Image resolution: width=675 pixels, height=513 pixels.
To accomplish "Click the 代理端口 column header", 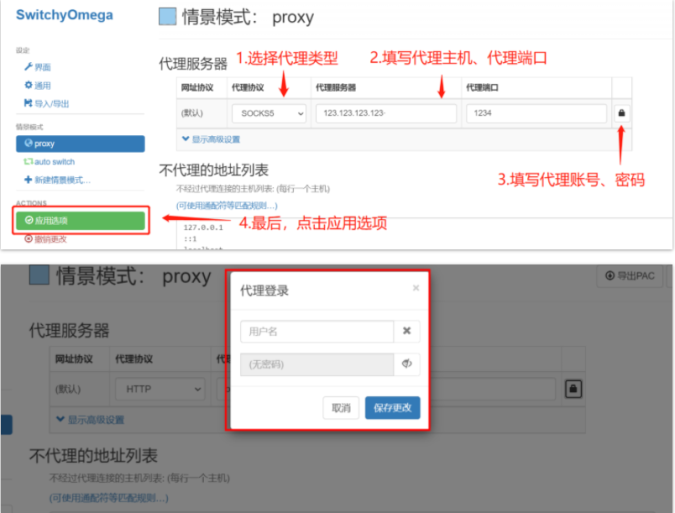I will point(482,88).
